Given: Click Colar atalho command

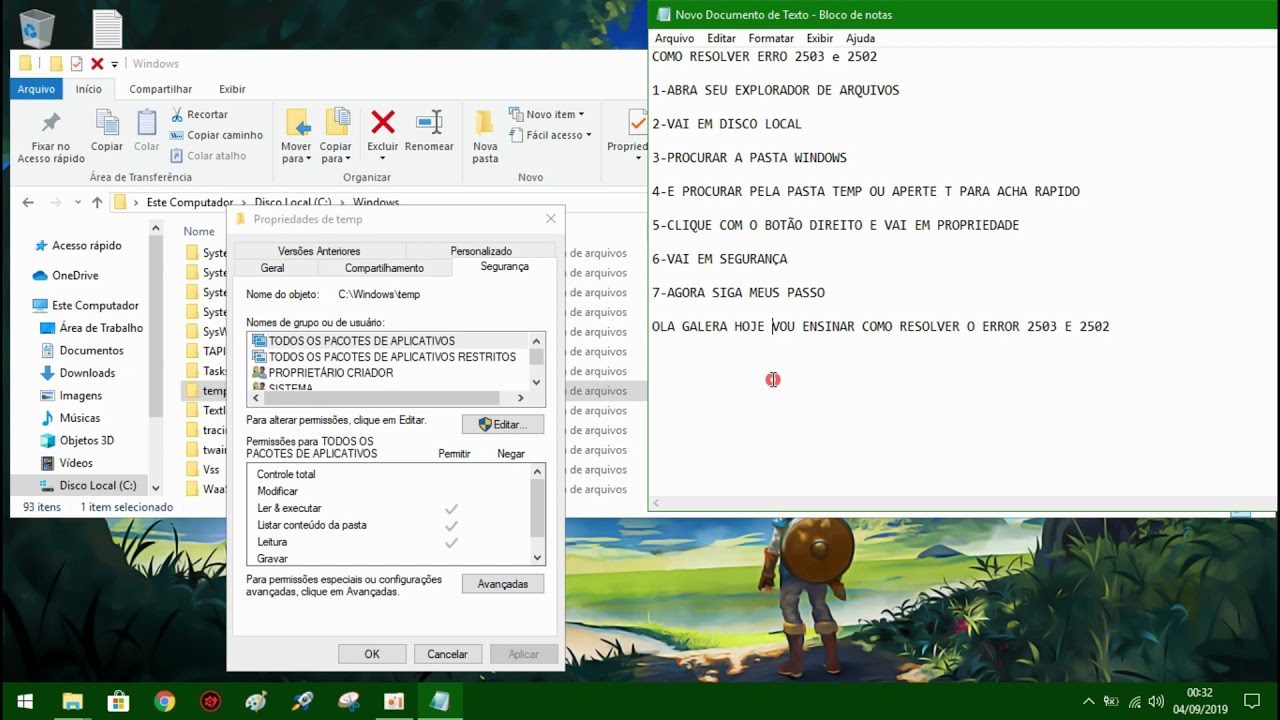Looking at the screenshot, I should pyautogui.click(x=208, y=156).
